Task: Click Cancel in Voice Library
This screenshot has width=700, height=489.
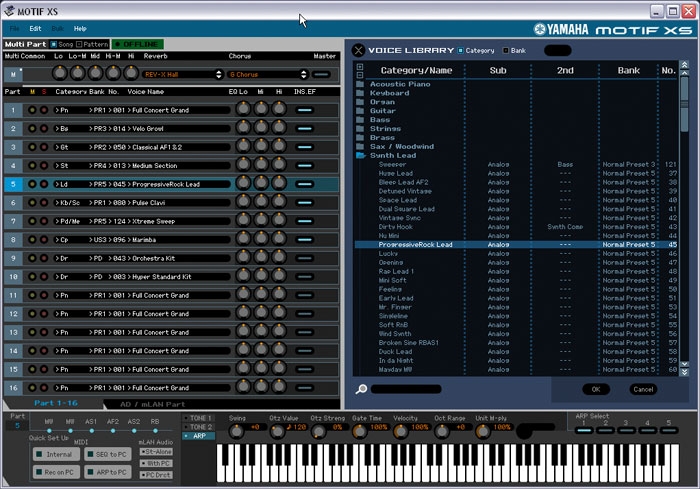Action: (x=643, y=389)
